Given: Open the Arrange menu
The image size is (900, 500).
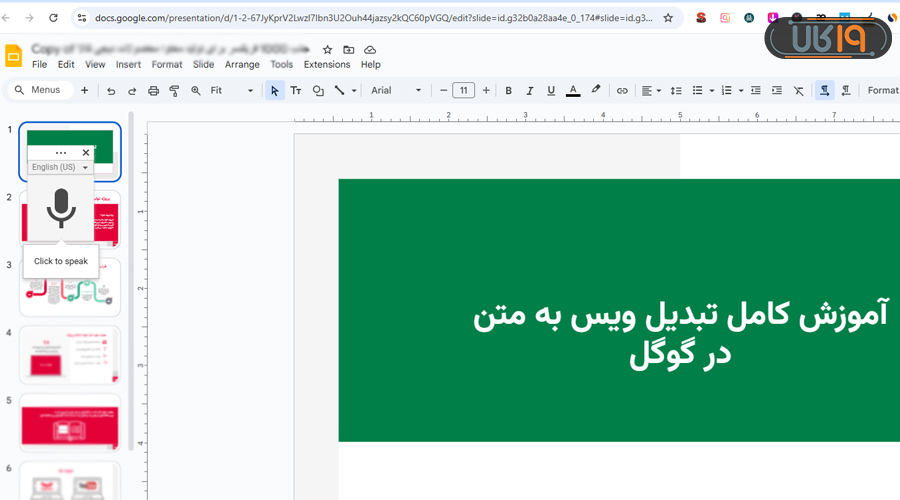Looking at the screenshot, I should 242,64.
